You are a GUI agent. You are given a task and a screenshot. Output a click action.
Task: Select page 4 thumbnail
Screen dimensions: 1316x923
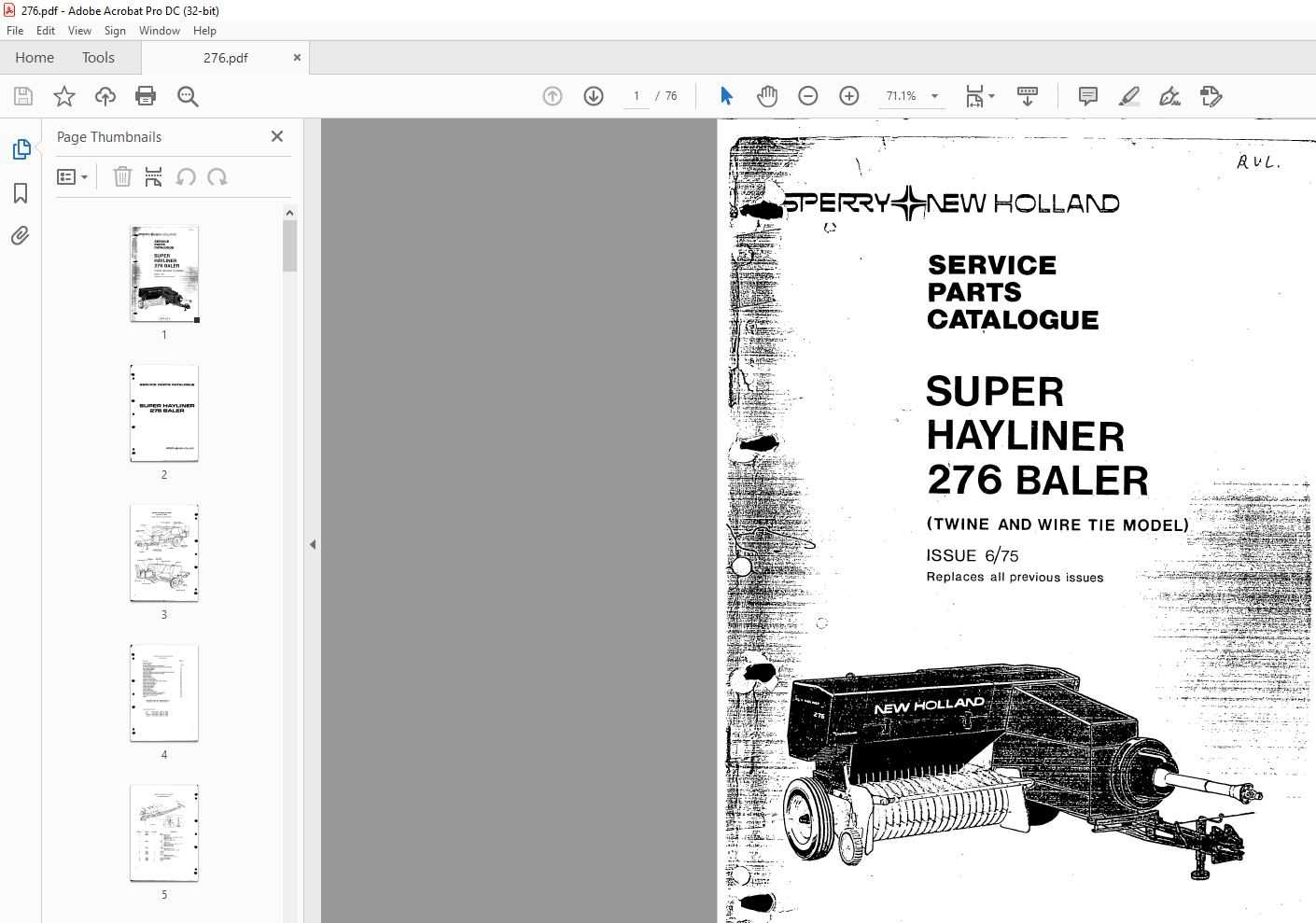click(x=164, y=694)
